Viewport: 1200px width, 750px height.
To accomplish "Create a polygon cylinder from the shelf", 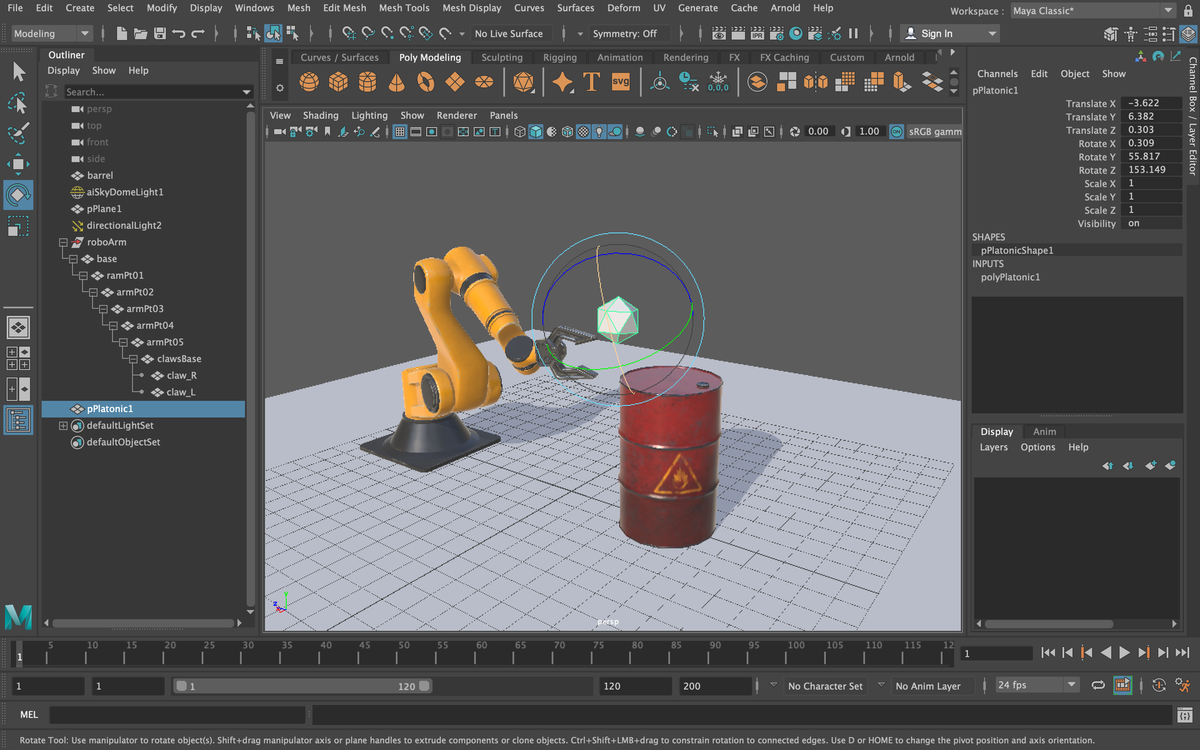I will pyautogui.click(x=367, y=81).
